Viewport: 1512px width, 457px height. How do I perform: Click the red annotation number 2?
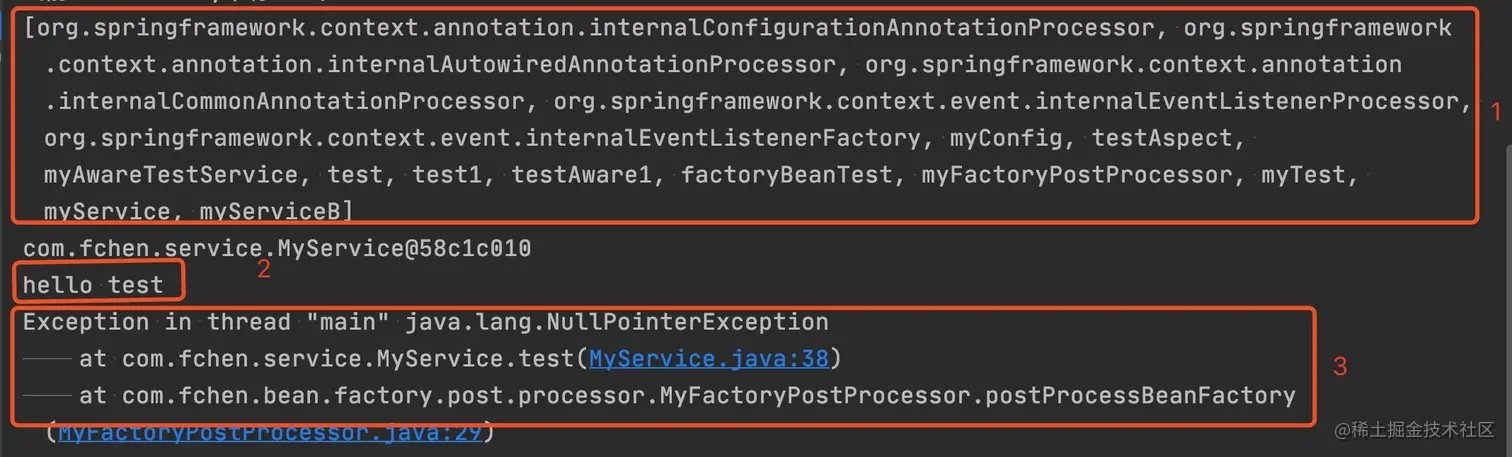coord(264,269)
